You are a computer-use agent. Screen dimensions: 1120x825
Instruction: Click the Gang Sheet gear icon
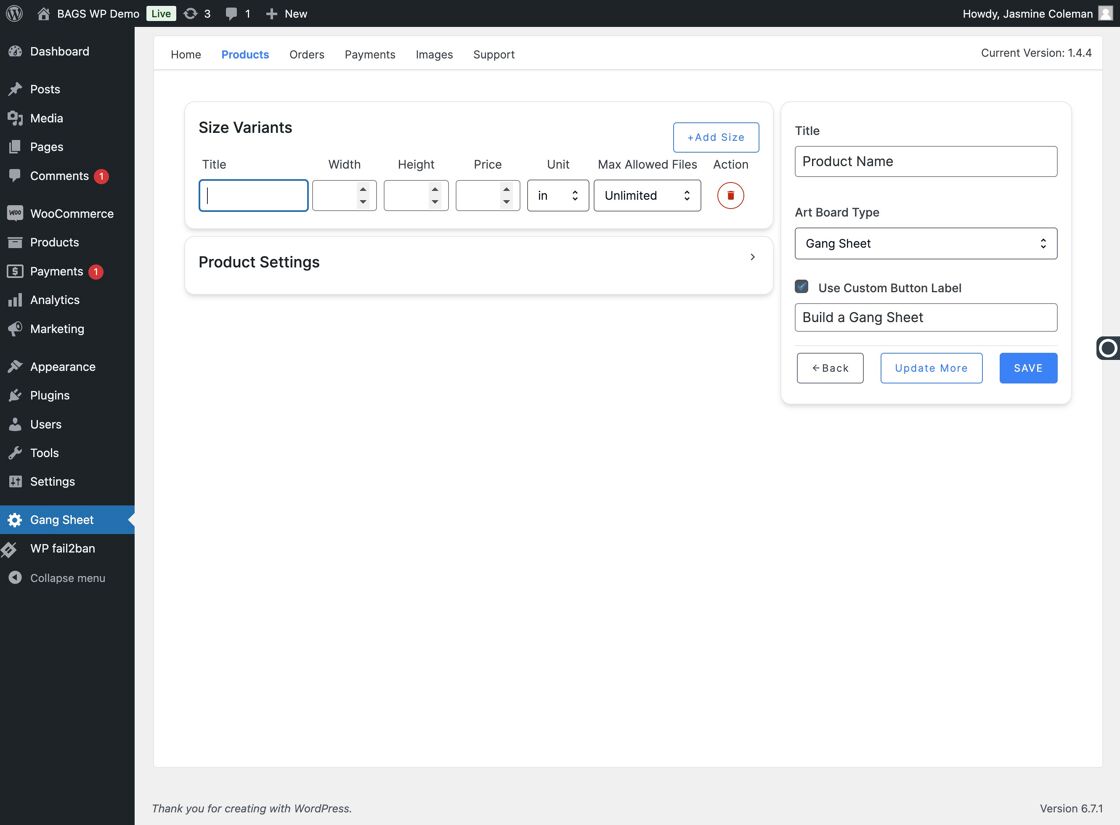tap(15, 520)
